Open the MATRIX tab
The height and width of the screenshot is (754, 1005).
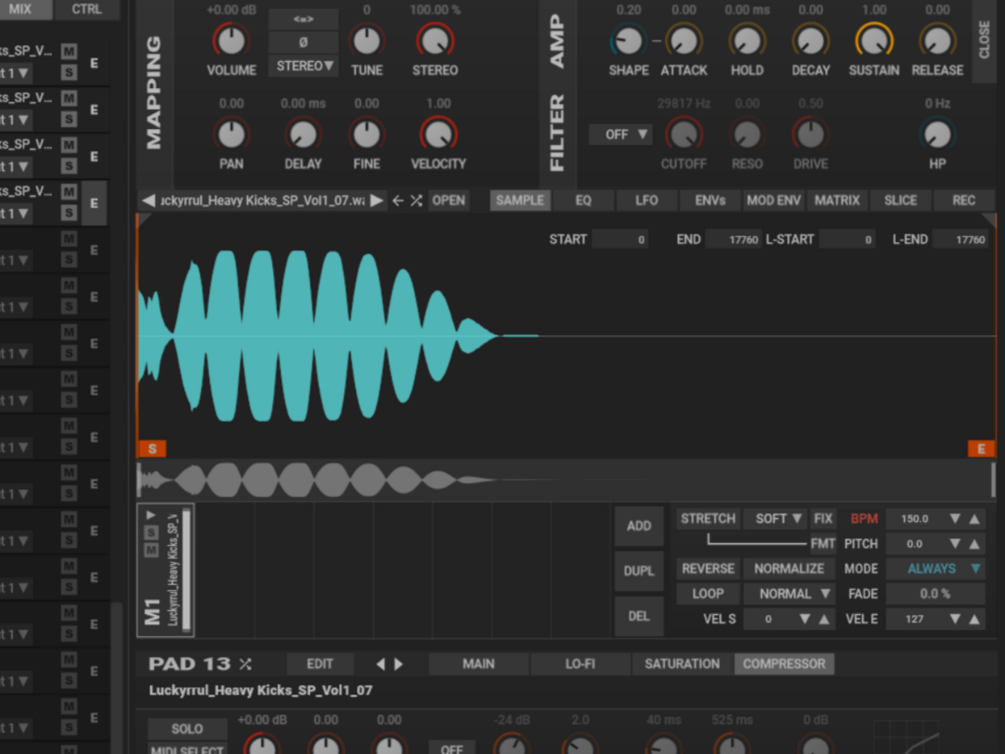[x=837, y=201]
